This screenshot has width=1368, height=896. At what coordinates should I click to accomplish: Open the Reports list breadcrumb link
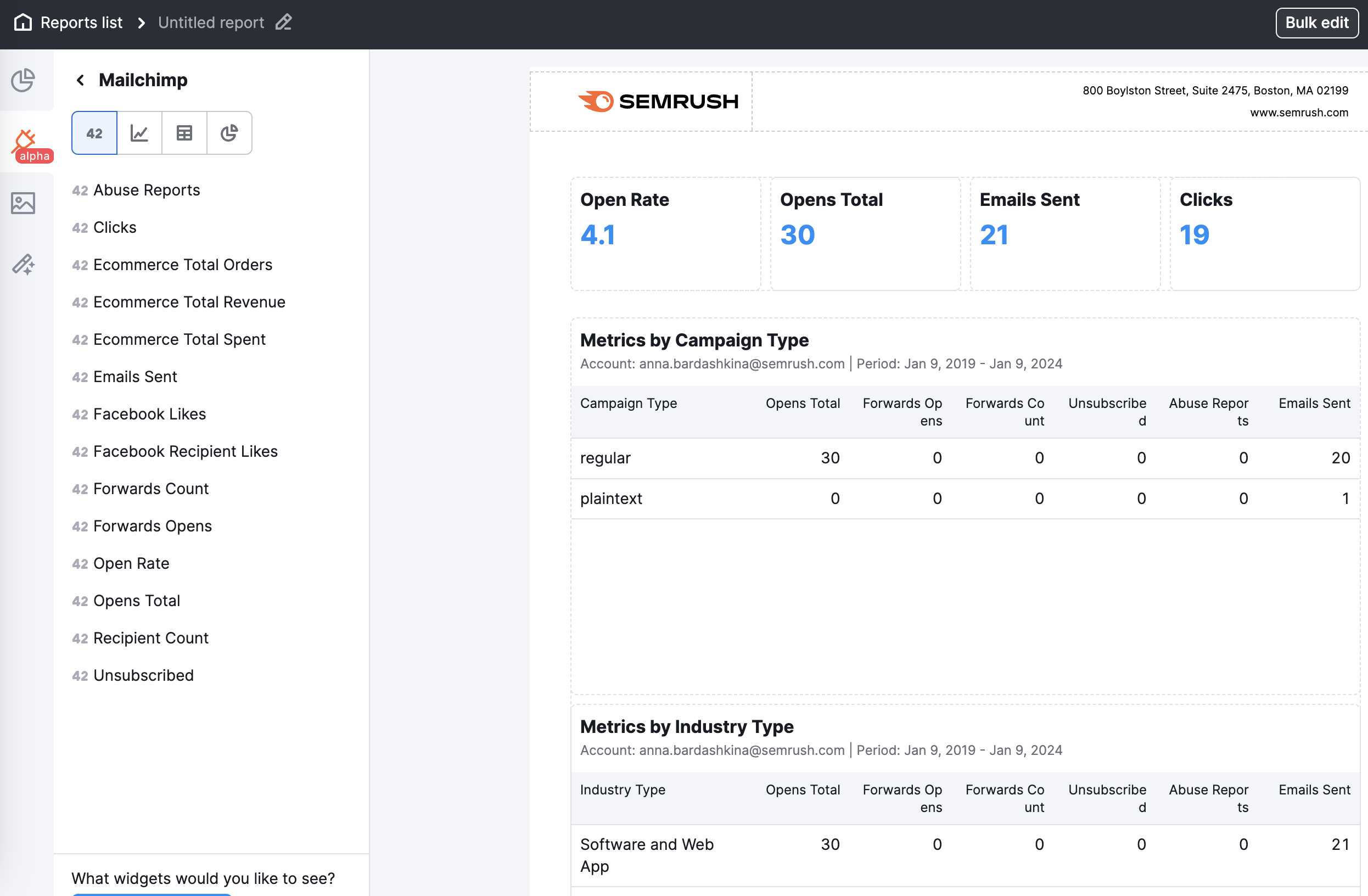81,23
